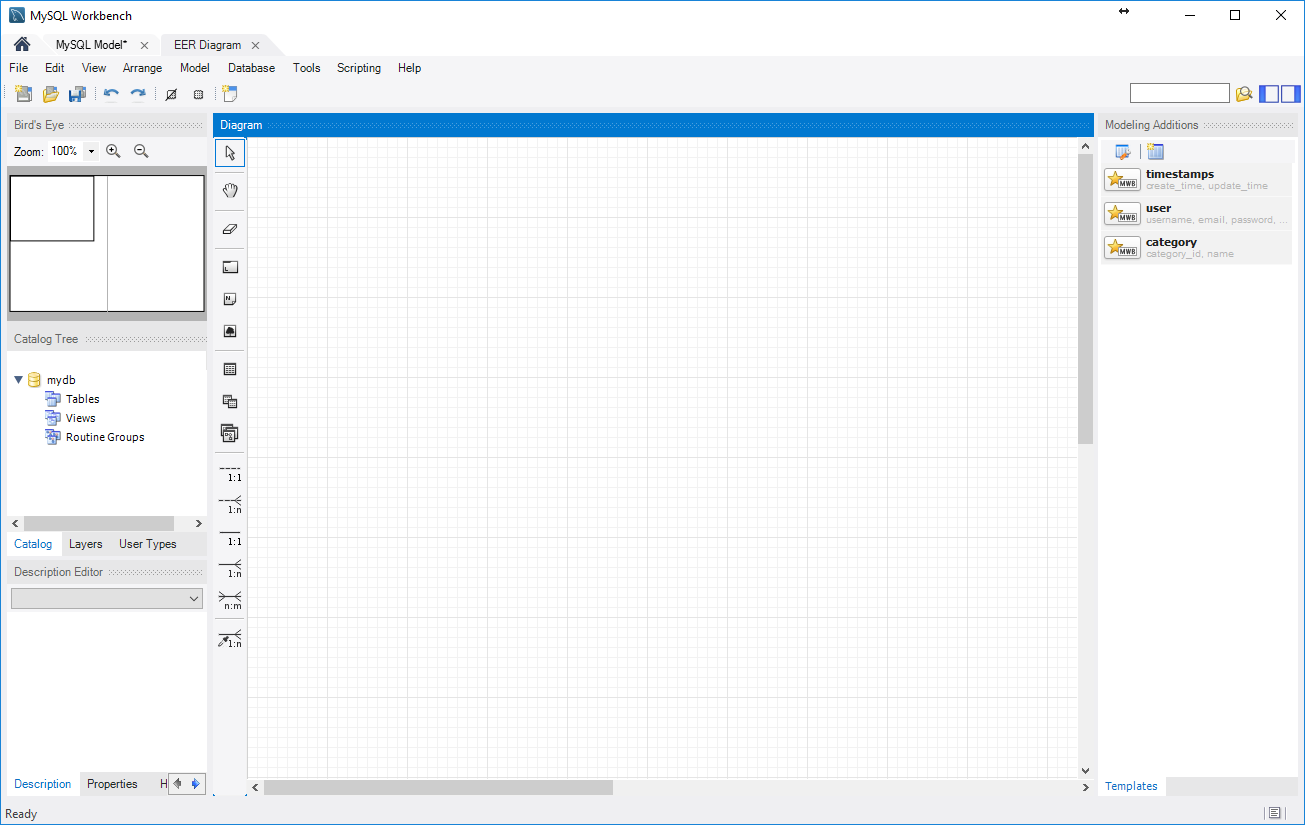Click the status bar output icon
1305x825 pixels.
coord(1273,813)
